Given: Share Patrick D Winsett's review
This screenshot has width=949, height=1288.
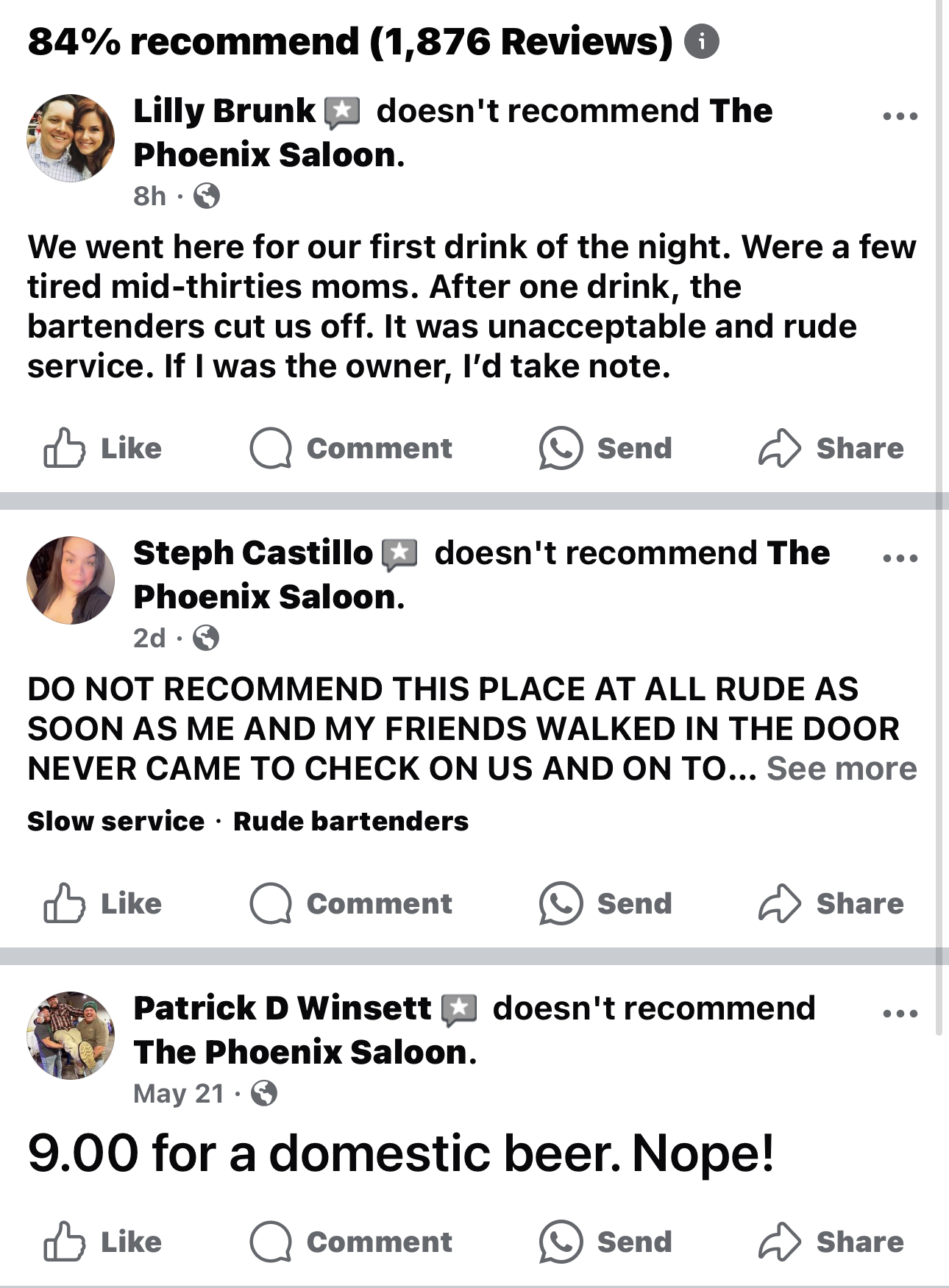Looking at the screenshot, I should point(831,1242).
